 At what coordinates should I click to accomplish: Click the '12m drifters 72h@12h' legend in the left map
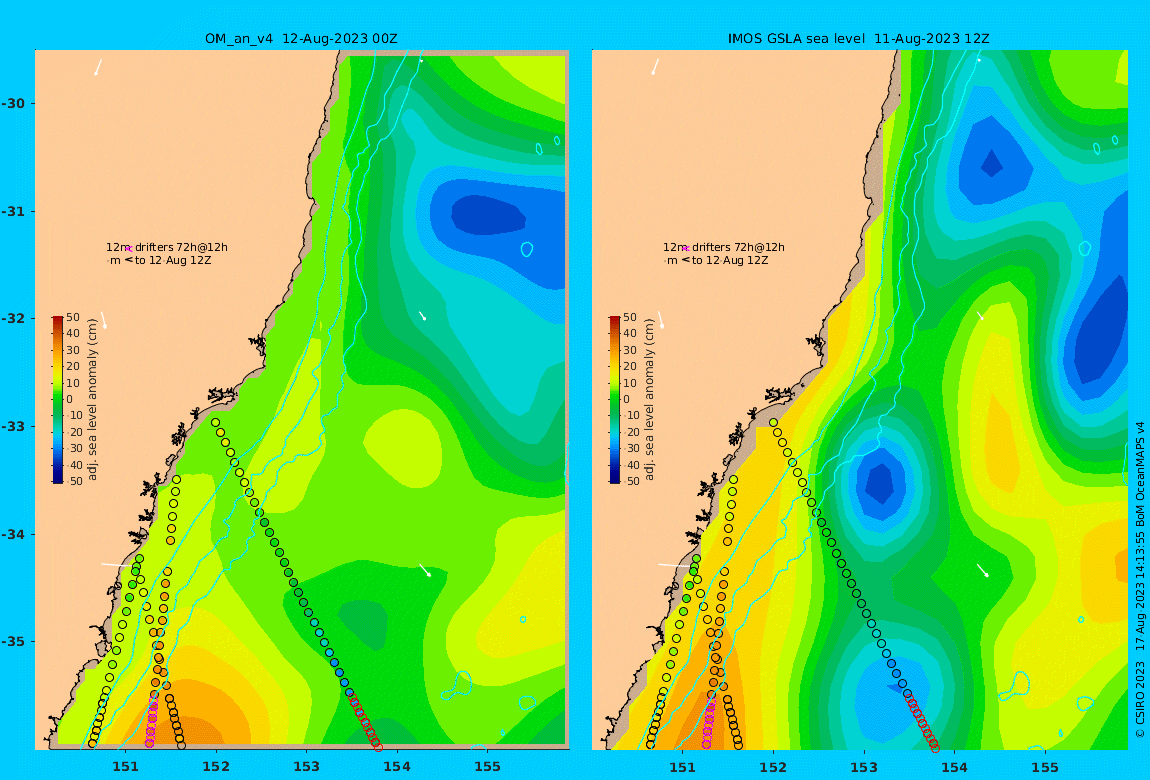pyautogui.click(x=166, y=247)
